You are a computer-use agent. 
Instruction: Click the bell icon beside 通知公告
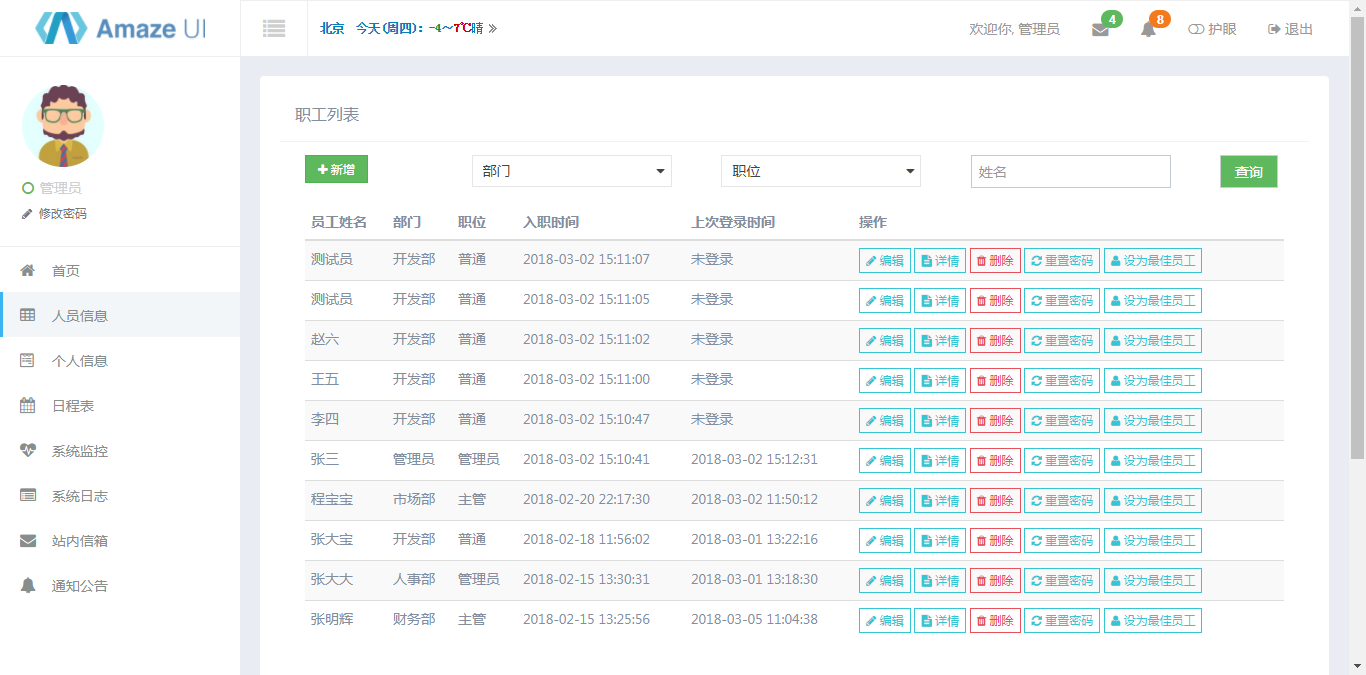[28, 586]
